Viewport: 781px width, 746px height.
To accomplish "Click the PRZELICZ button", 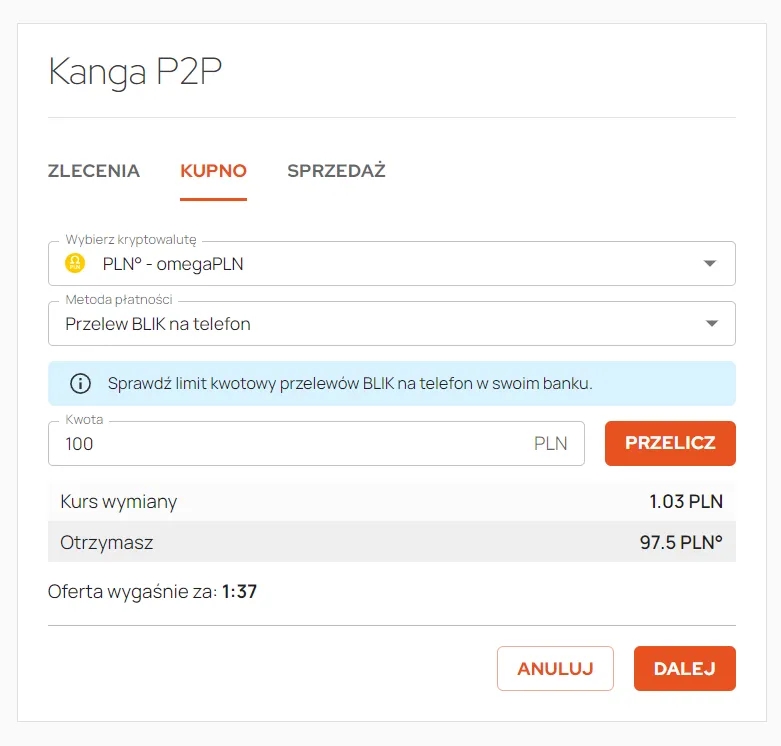I will pos(670,443).
